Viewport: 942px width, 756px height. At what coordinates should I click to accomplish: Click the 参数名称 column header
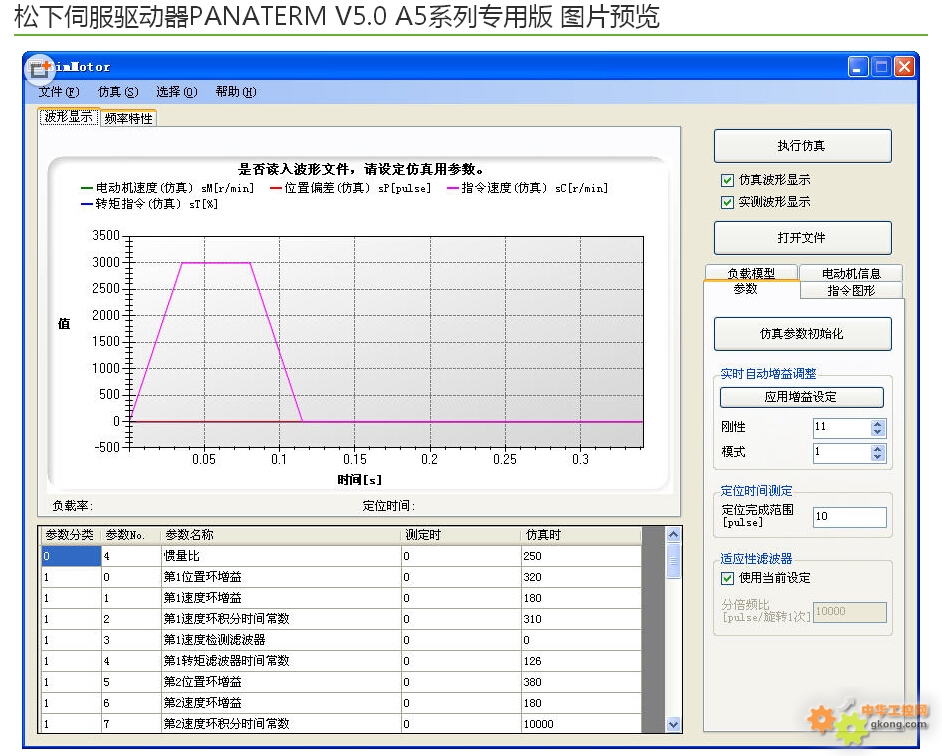281,535
